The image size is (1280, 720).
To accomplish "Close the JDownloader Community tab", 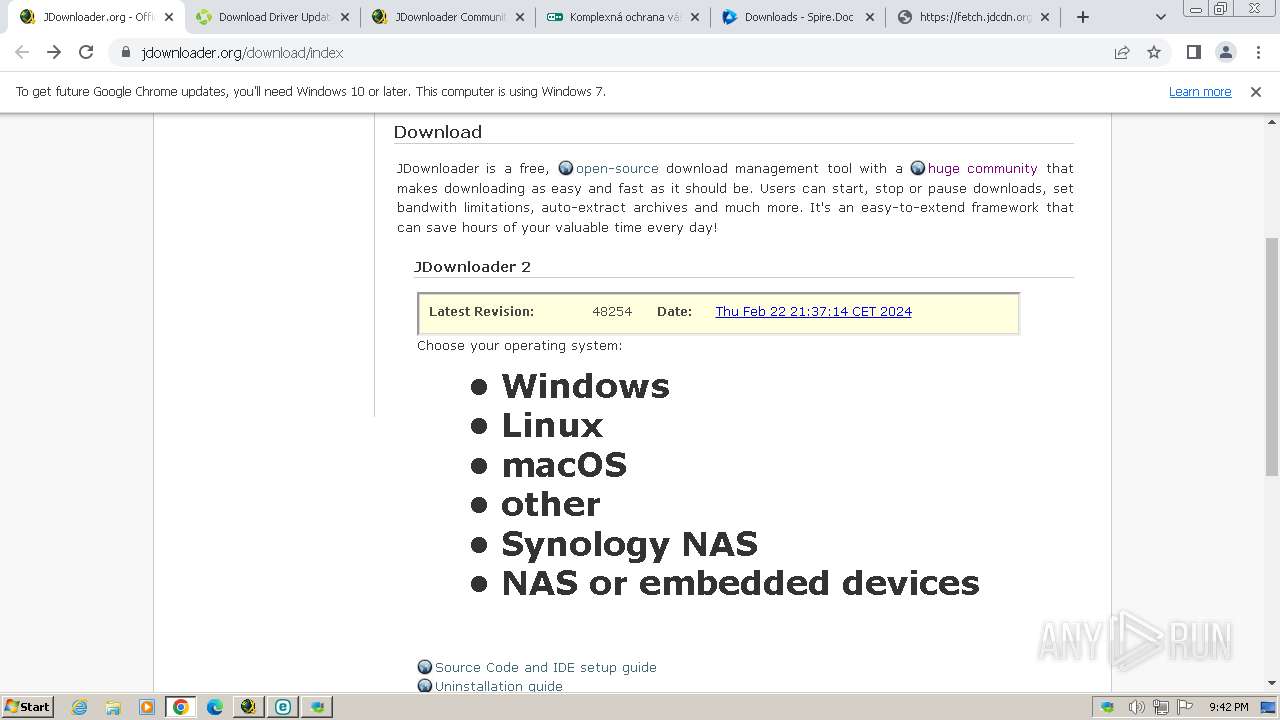I will click(520, 17).
